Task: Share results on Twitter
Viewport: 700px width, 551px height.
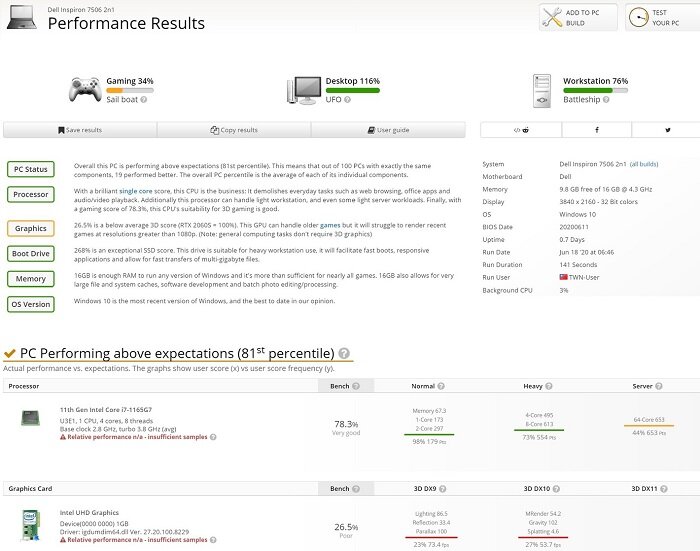Action: pyautogui.click(x=667, y=130)
